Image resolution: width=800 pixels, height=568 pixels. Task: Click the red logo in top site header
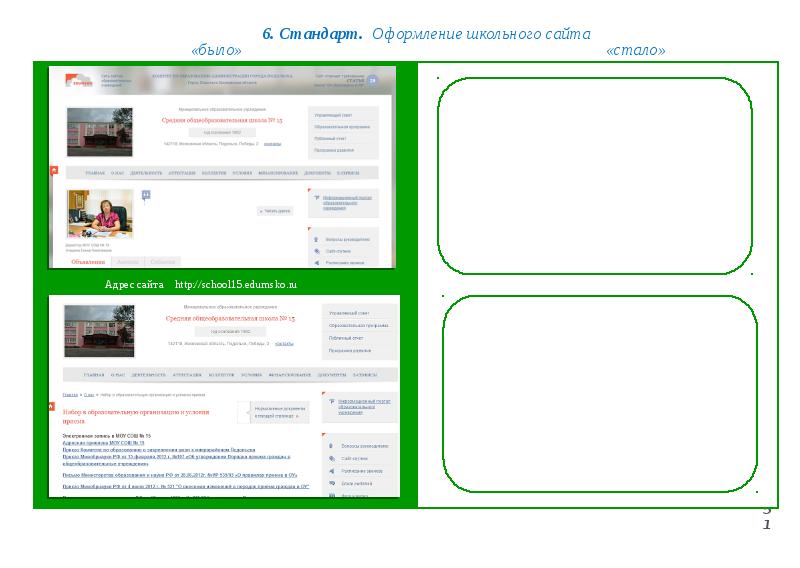(x=79, y=82)
